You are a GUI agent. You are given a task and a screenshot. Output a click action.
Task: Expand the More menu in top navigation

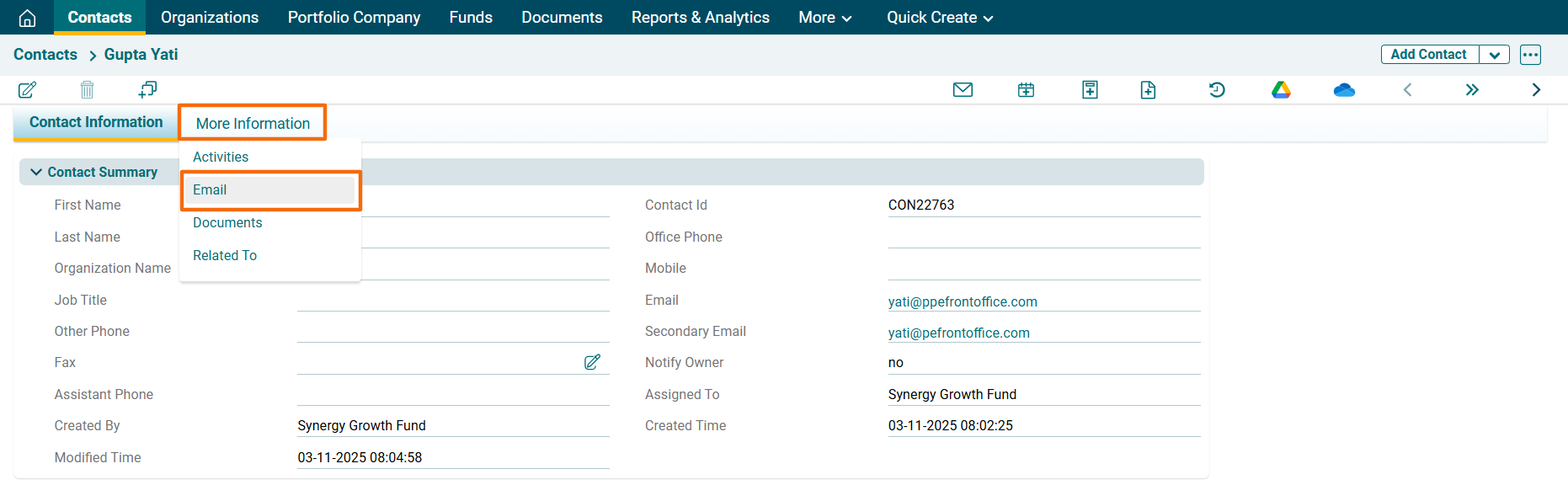(x=824, y=18)
